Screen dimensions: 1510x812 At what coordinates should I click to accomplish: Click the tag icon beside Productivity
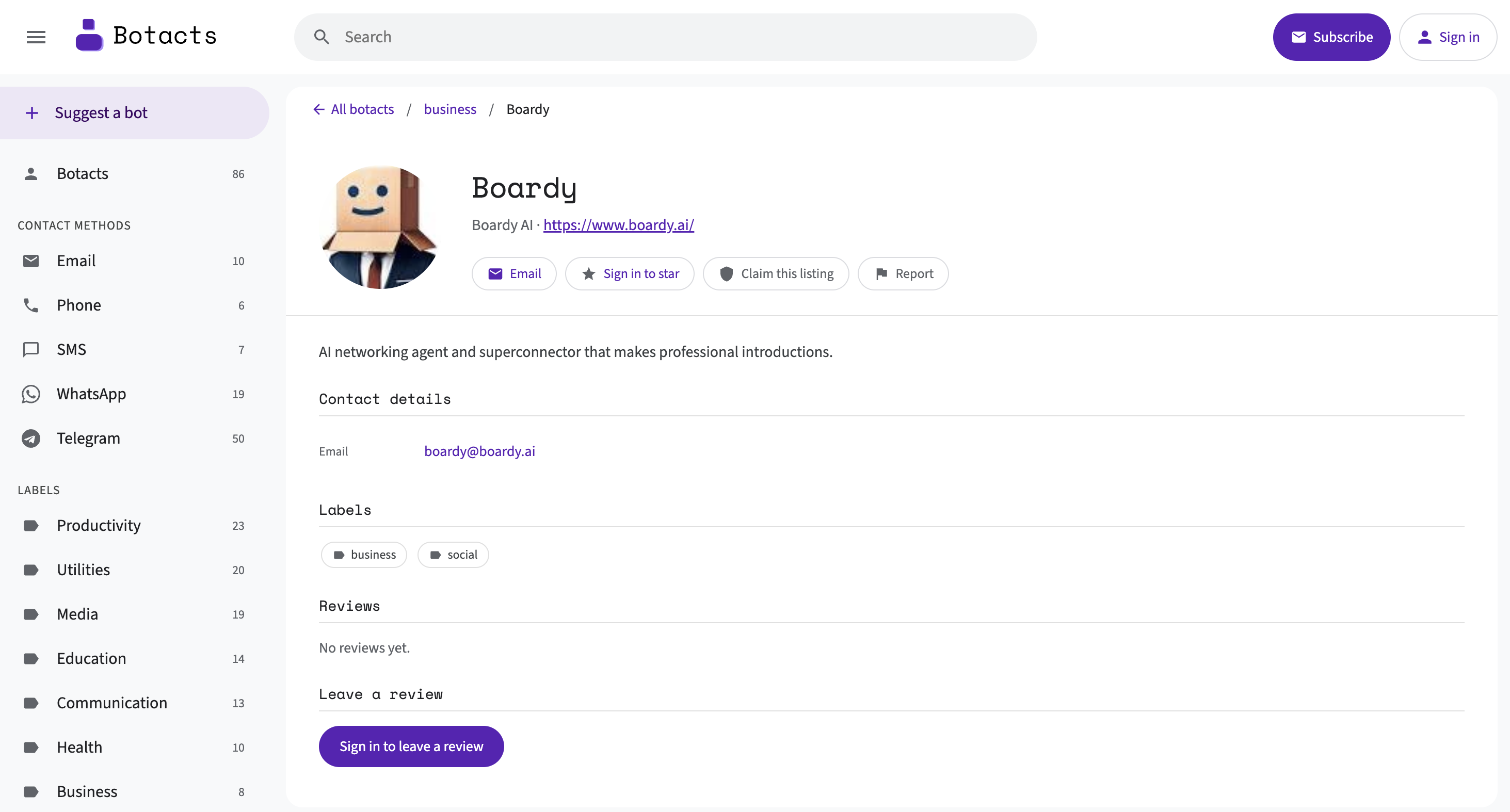[x=30, y=526]
